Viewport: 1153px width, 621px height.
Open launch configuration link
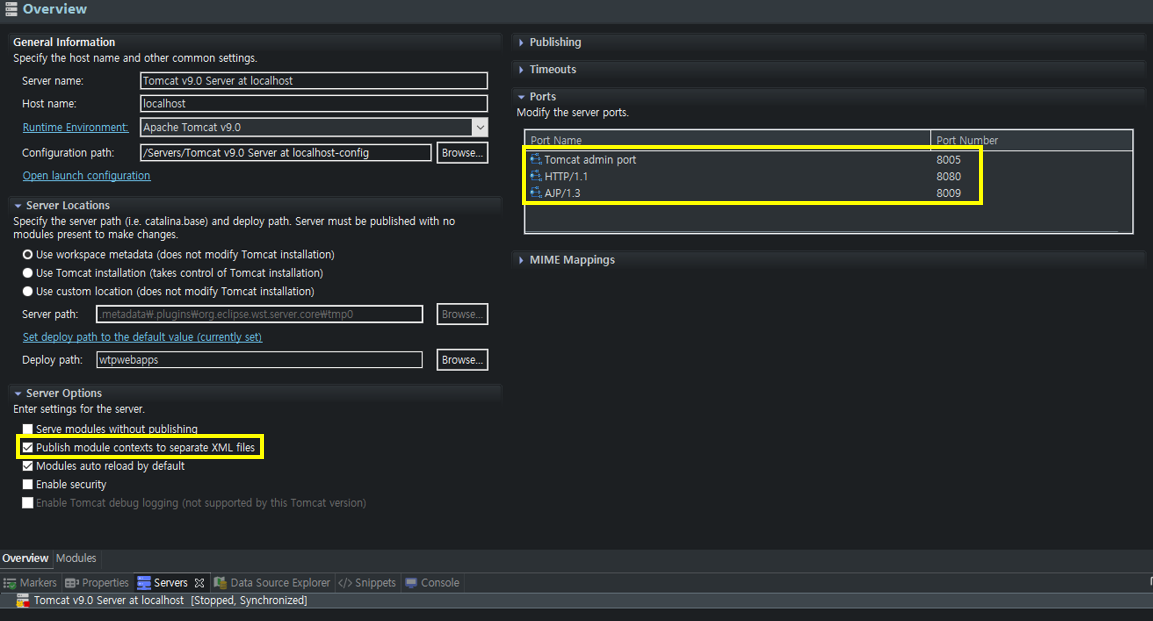coord(87,176)
